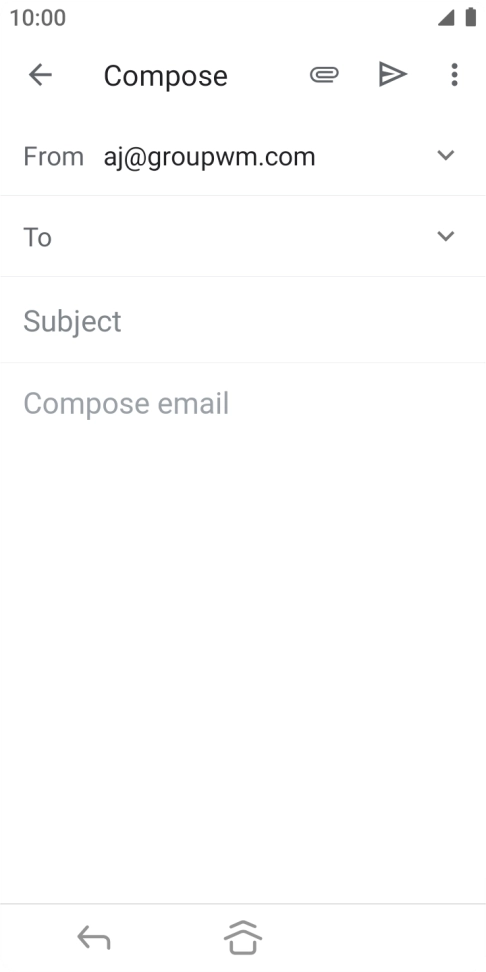Check the battery status icon
This screenshot has height=972, width=486.
pyautogui.click(x=471, y=17)
